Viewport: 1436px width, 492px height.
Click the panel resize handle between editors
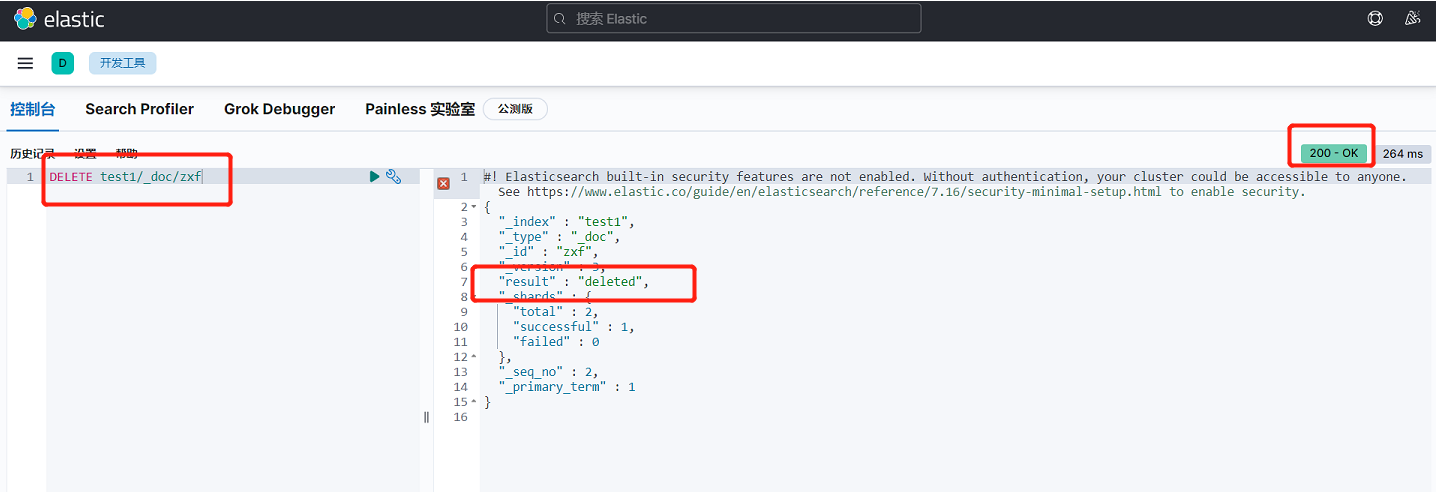pos(426,417)
